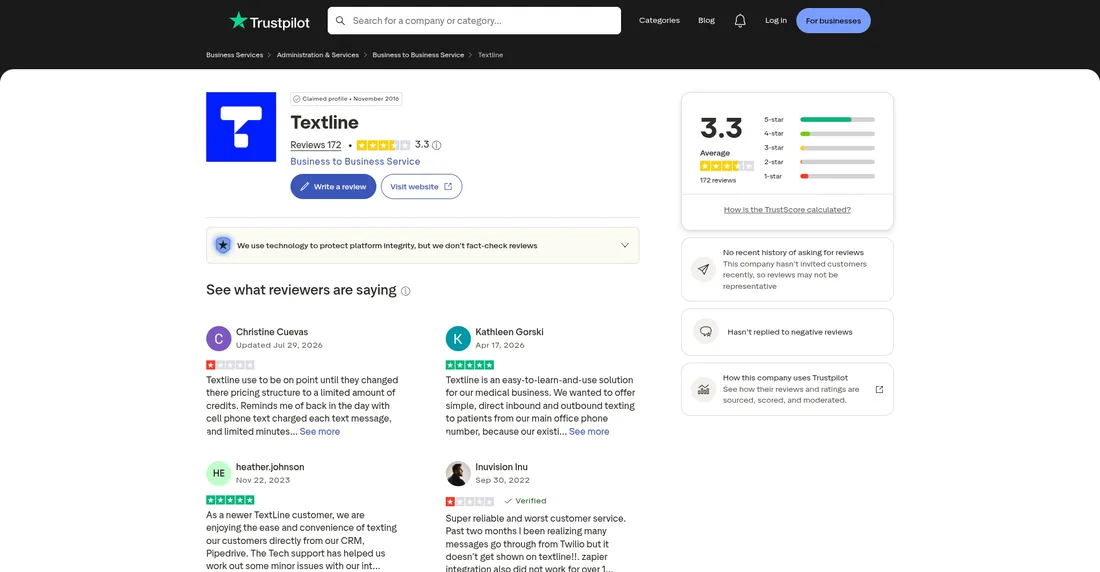1100x572 pixels.
Task: Click '172 reviews' text in score card
Action: pyautogui.click(x=718, y=180)
